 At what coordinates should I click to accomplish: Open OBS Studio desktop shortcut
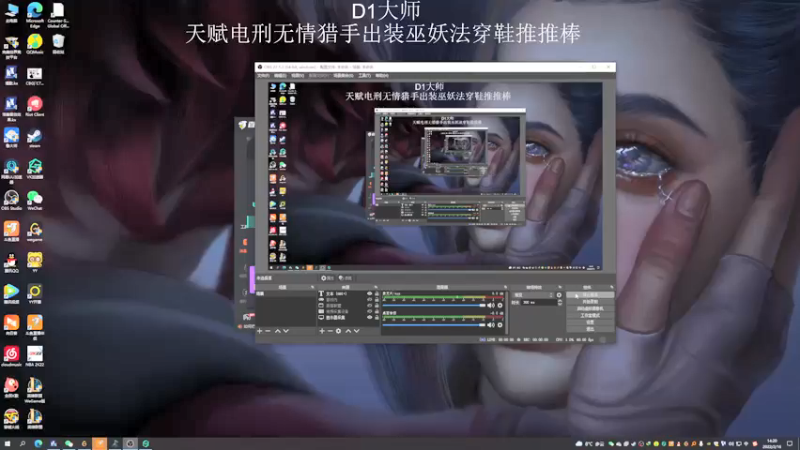(11, 200)
